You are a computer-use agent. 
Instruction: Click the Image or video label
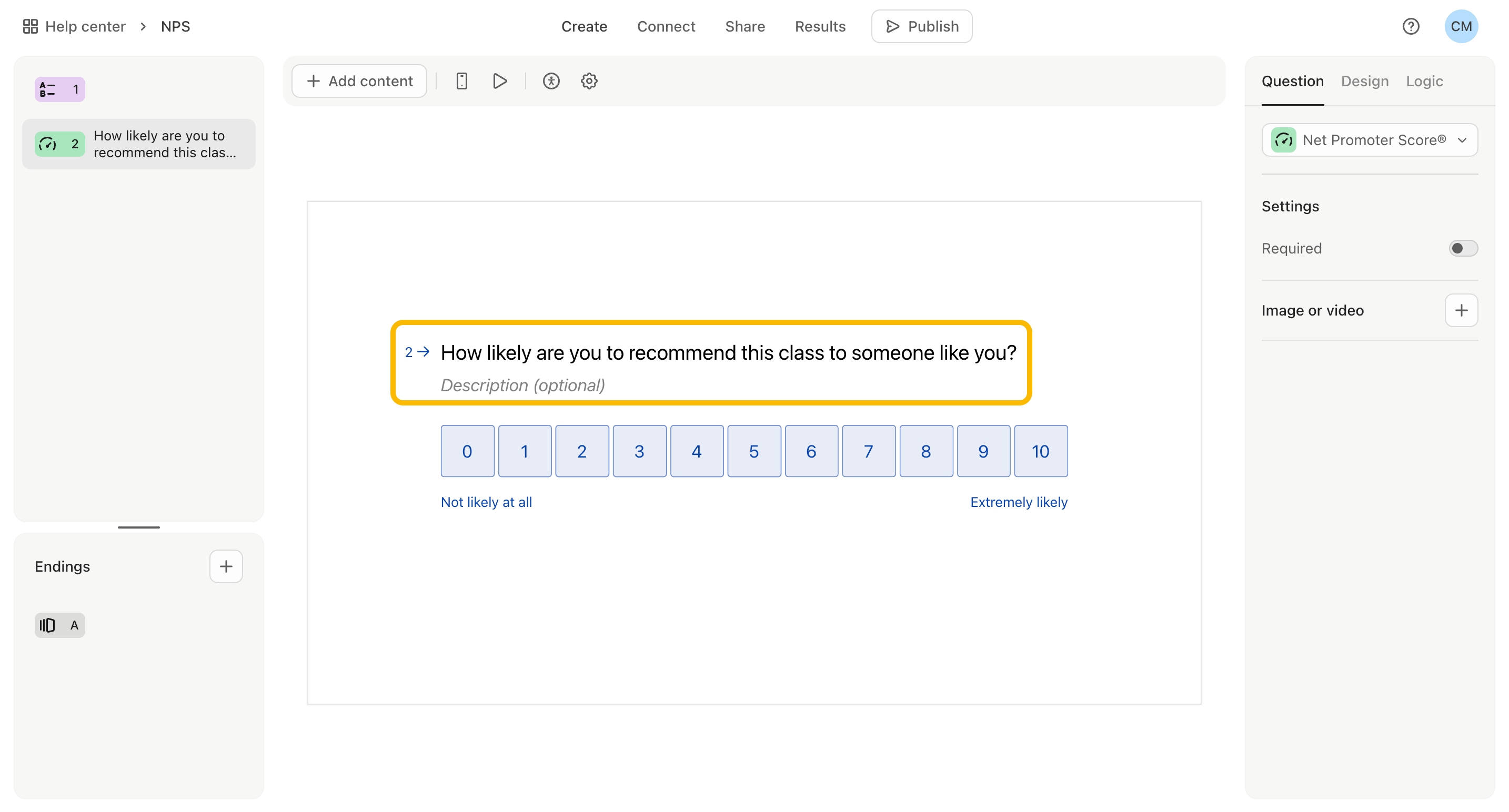[1312, 310]
